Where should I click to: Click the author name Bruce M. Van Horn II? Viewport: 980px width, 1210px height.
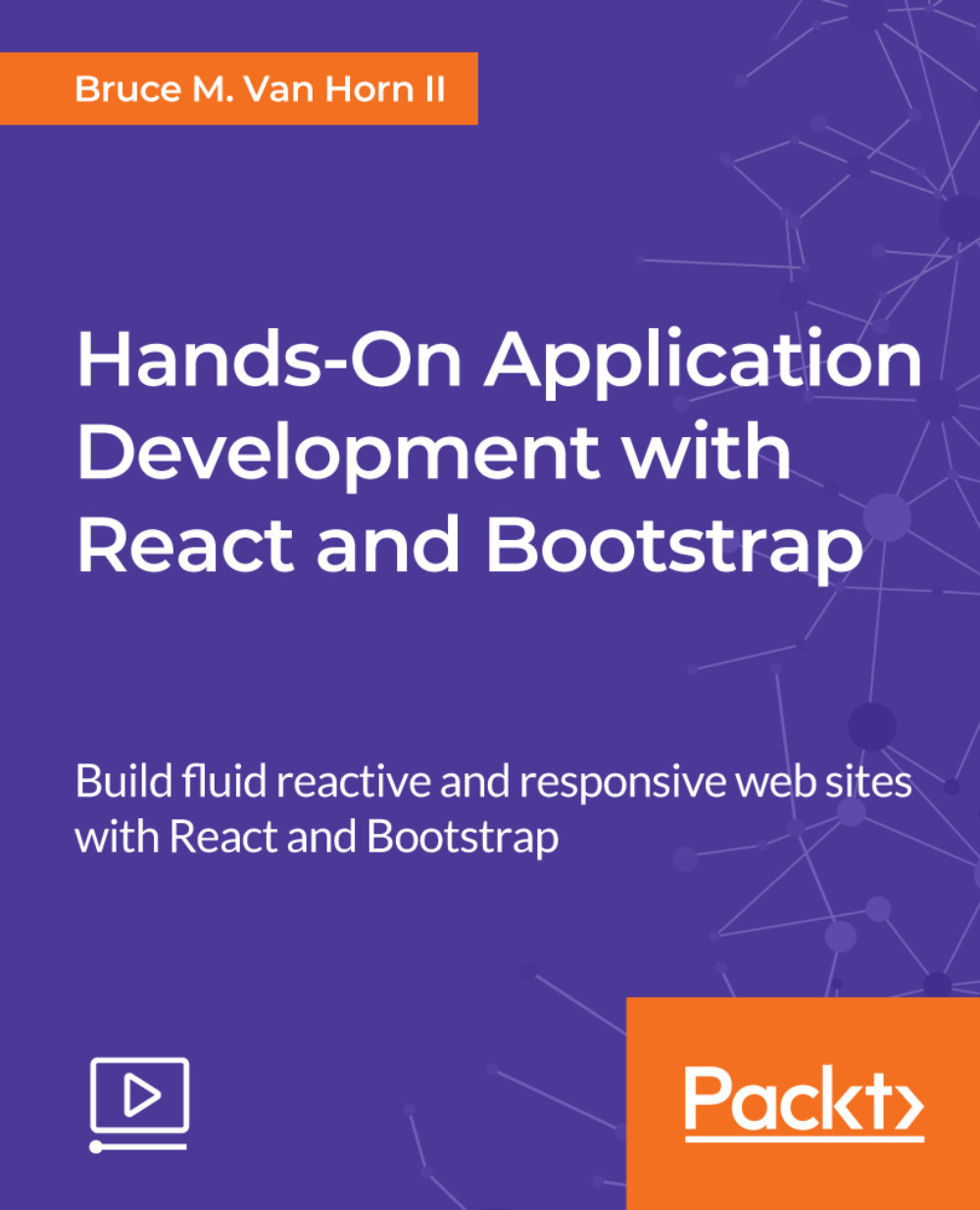pos(261,90)
